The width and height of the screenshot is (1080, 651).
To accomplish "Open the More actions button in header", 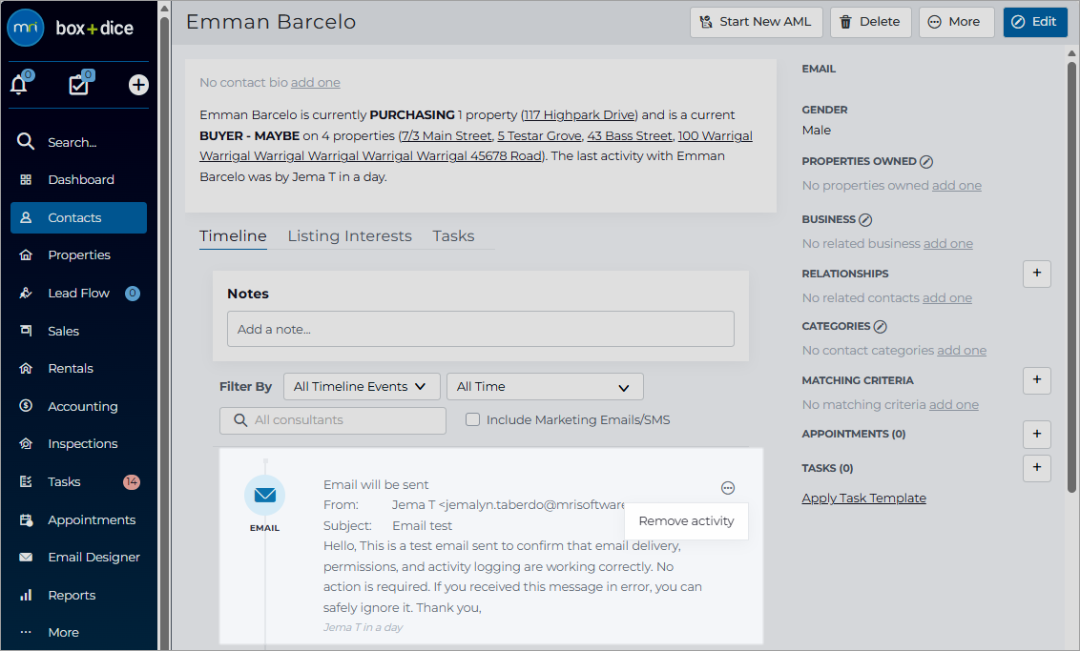I will [x=955, y=22].
